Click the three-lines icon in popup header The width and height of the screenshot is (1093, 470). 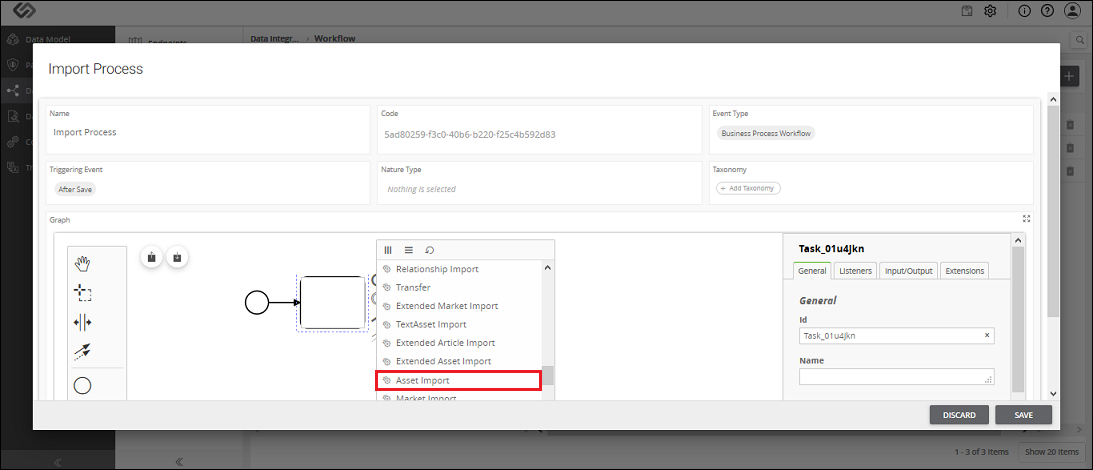coord(408,250)
